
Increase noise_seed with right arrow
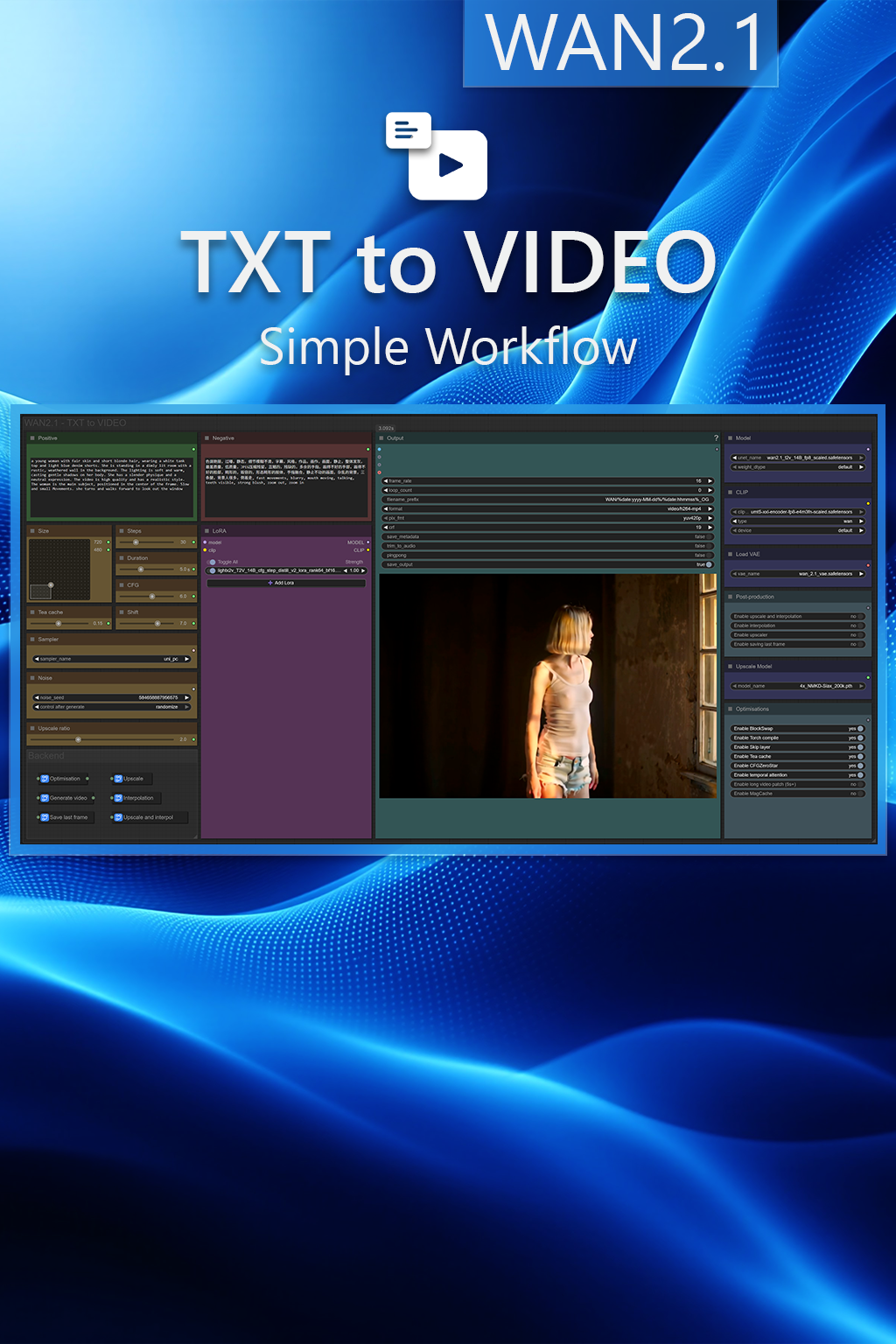pos(186,698)
